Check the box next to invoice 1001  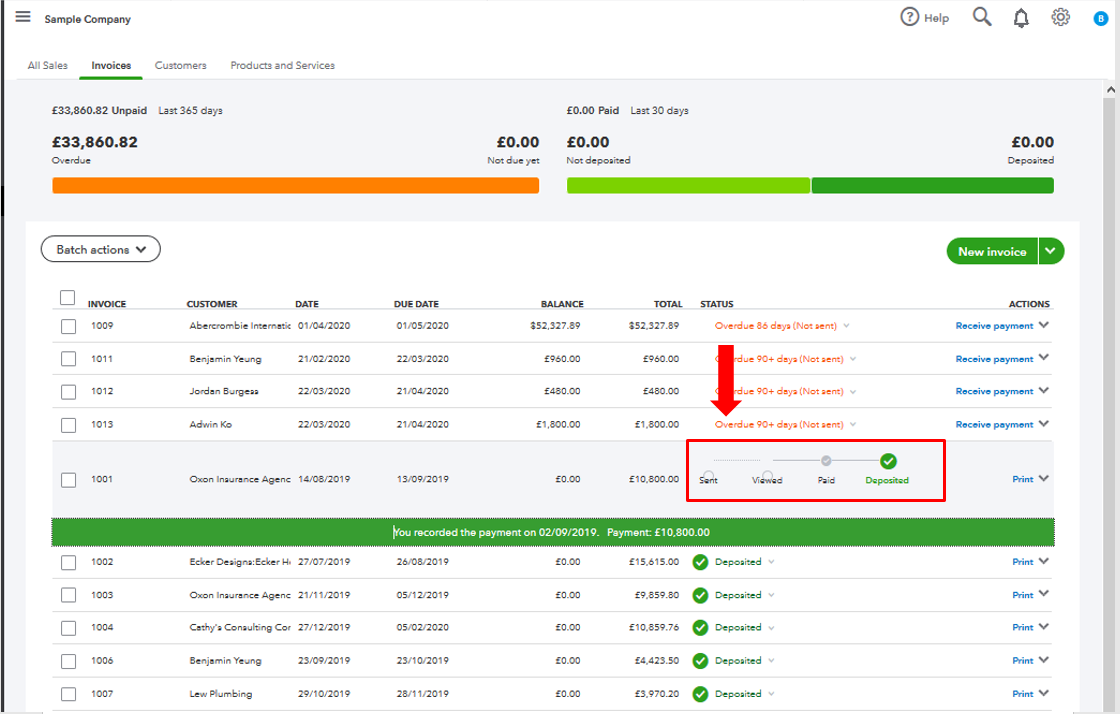point(67,480)
